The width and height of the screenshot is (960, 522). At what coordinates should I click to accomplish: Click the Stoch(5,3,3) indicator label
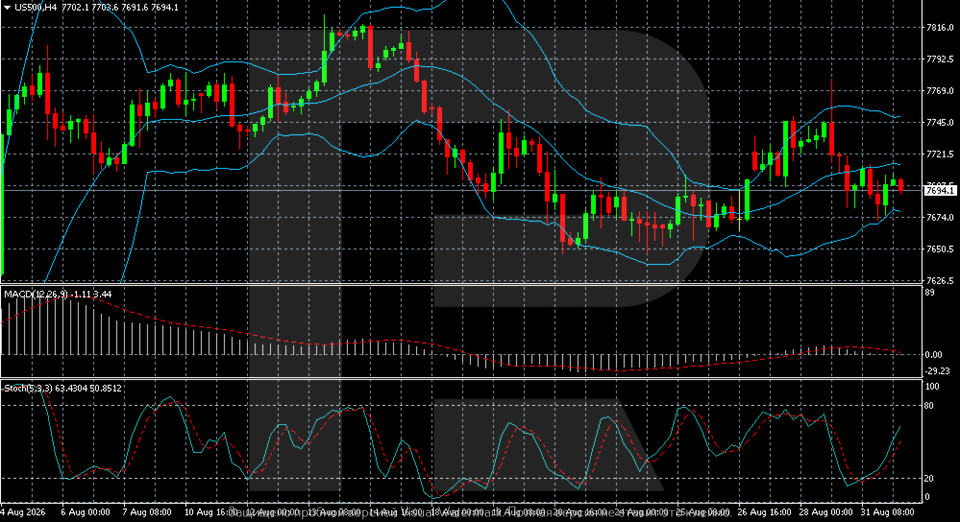(x=28, y=388)
